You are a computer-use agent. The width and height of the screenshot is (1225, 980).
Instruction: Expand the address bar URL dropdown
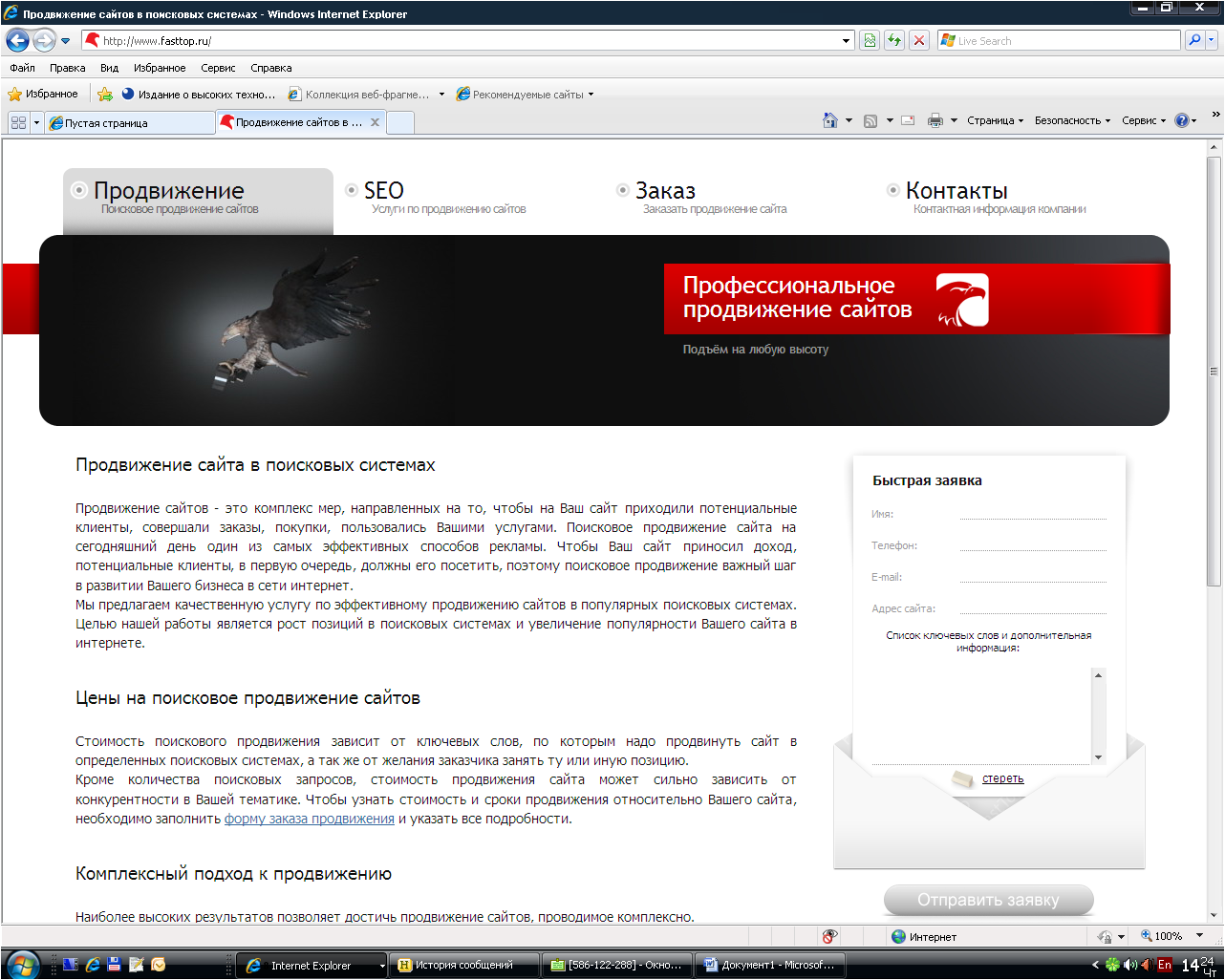[846, 41]
